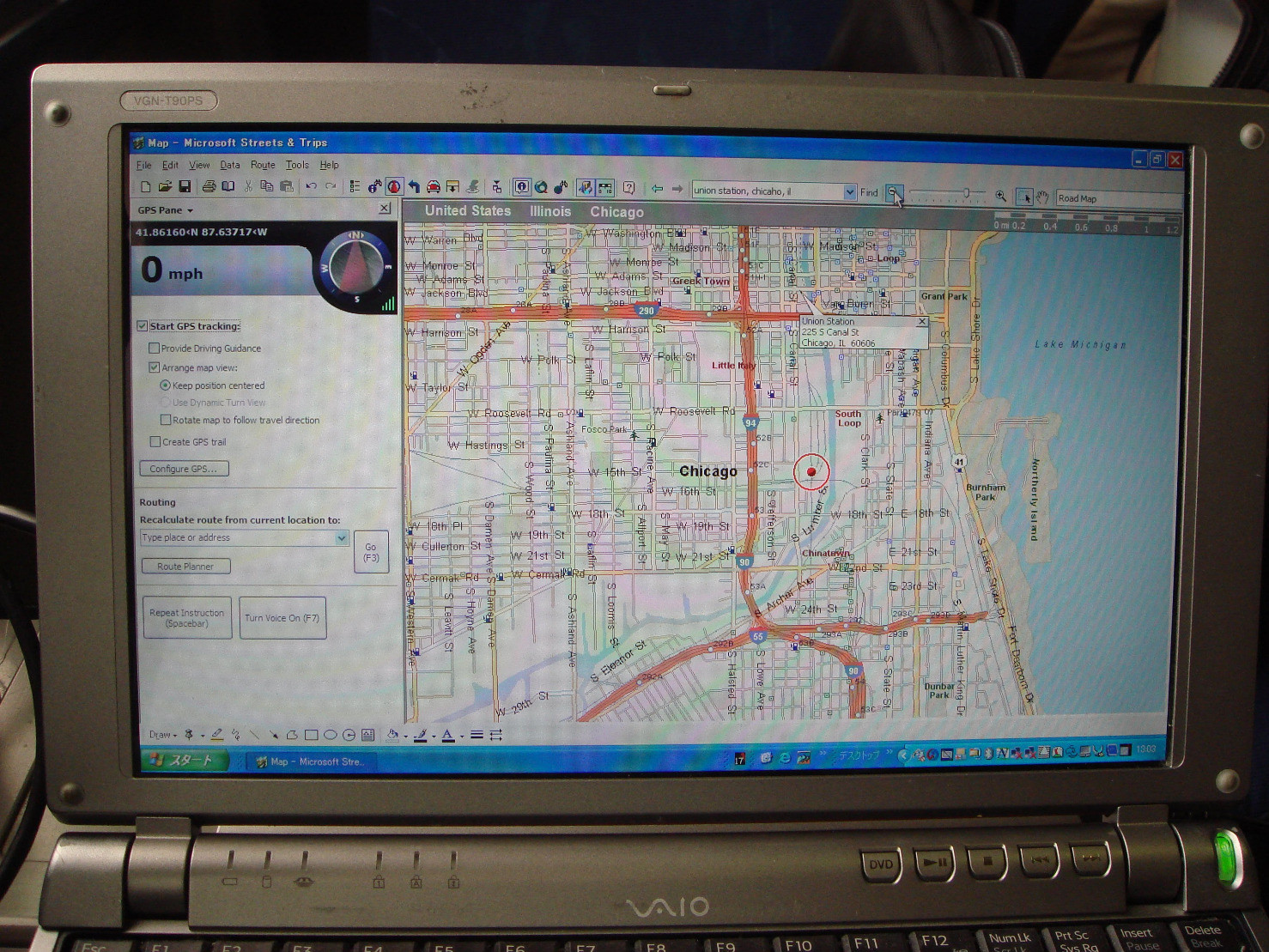
Task: Zoom out with the minus magnifier
Action: point(894,194)
